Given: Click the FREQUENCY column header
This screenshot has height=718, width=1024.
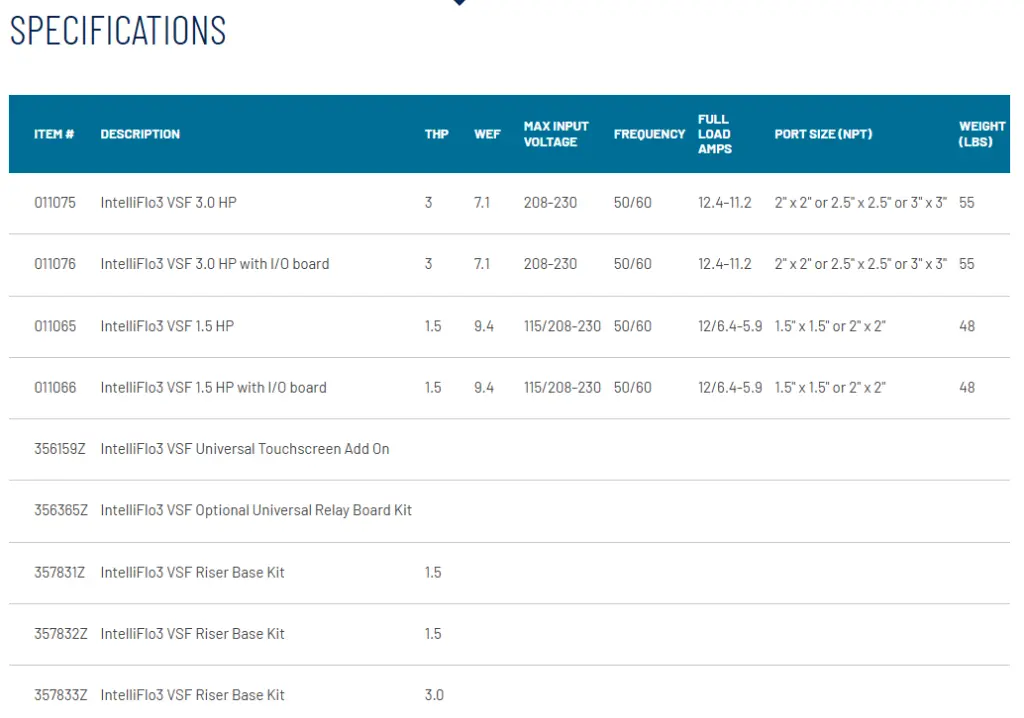Looking at the screenshot, I should (649, 134).
